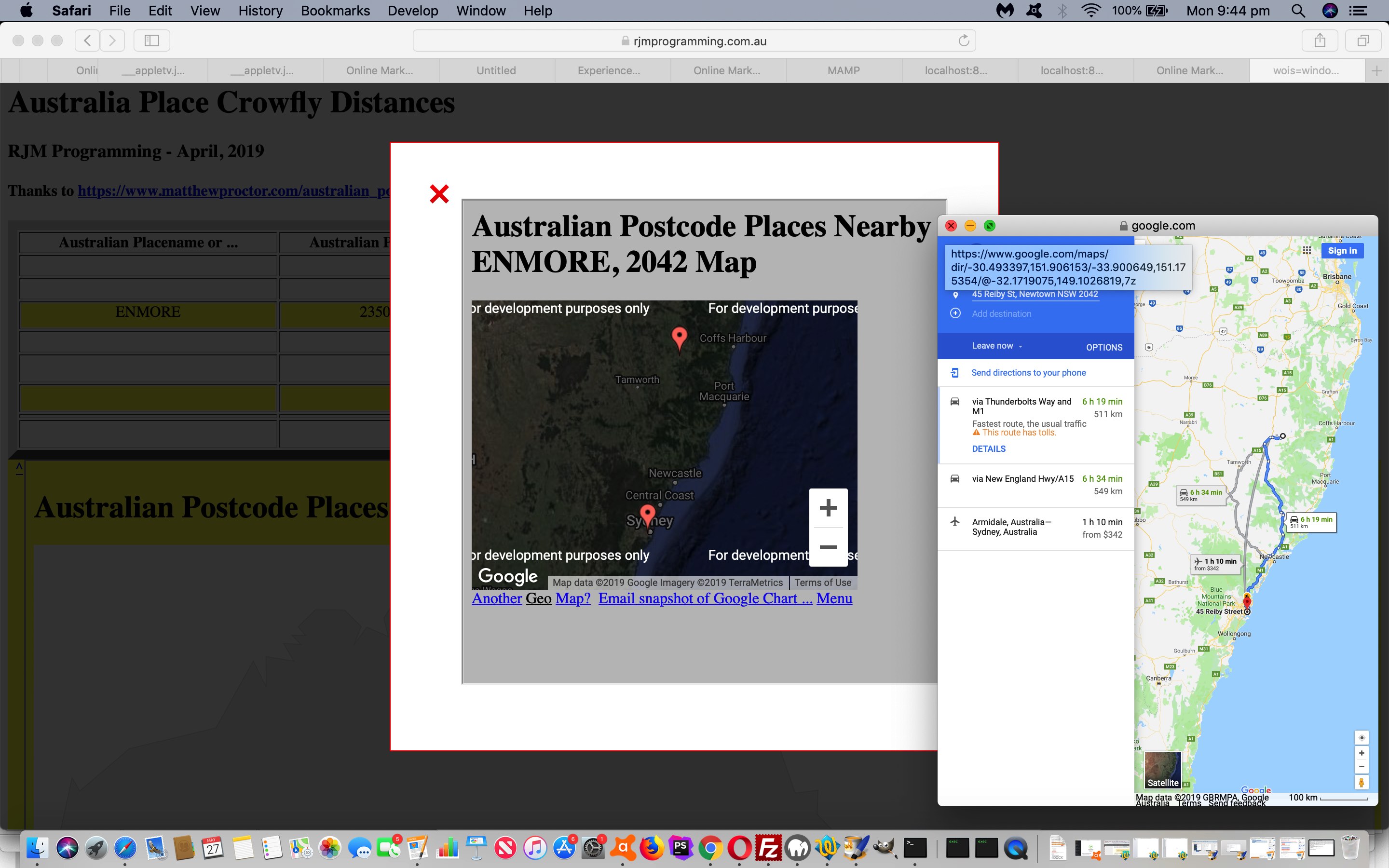Switch to the Satellite layer thumbnail

coord(1162,770)
